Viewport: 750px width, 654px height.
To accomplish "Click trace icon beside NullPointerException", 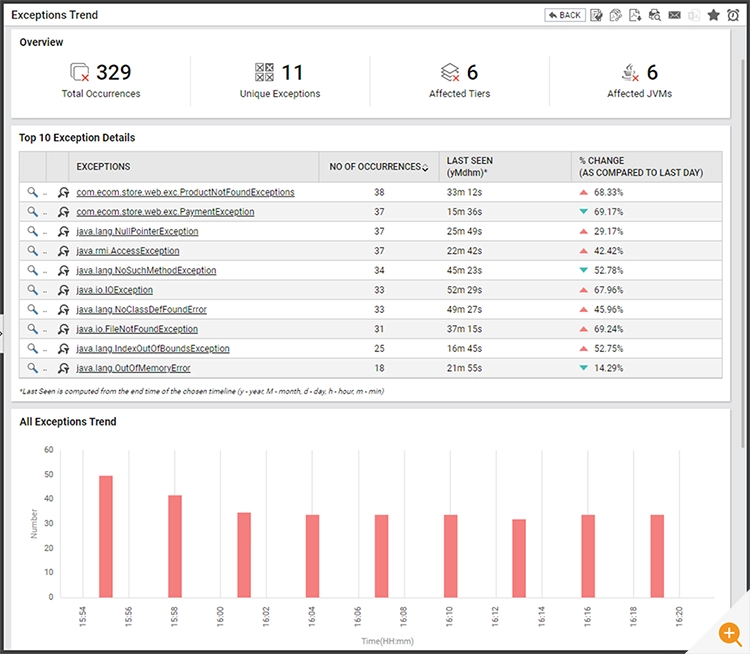I will point(64,232).
